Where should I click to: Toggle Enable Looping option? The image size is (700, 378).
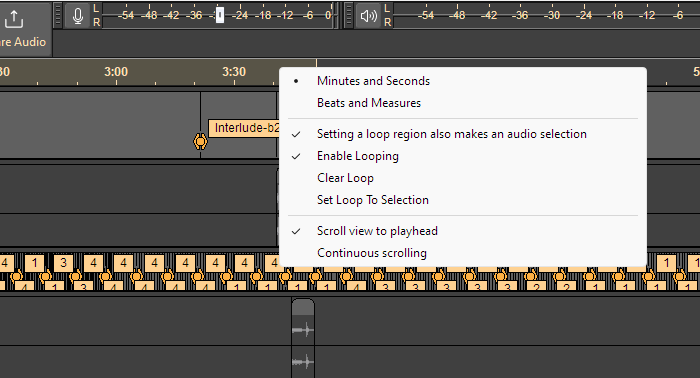pyautogui.click(x=462, y=156)
